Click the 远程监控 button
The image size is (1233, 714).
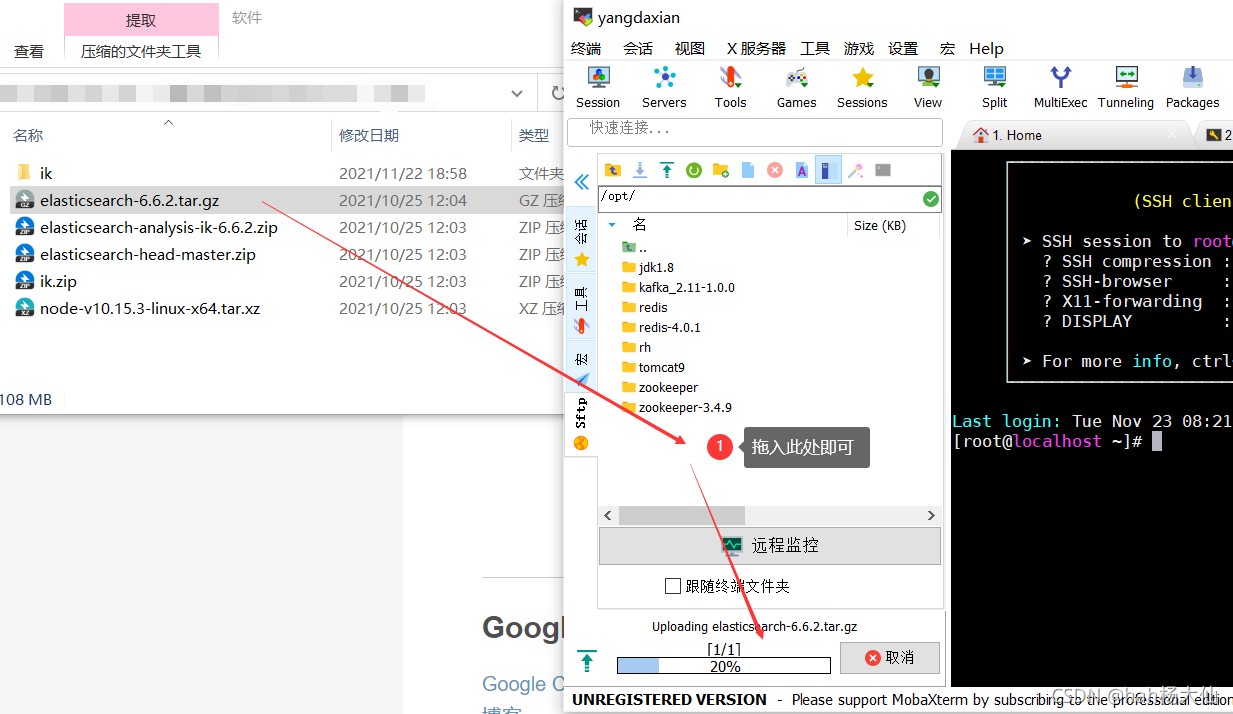pos(770,546)
